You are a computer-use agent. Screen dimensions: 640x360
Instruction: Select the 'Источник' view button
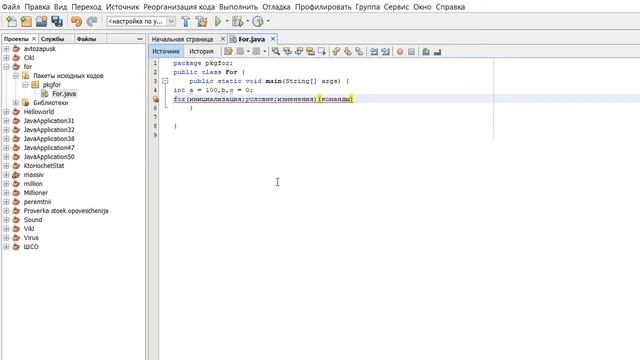[166, 51]
